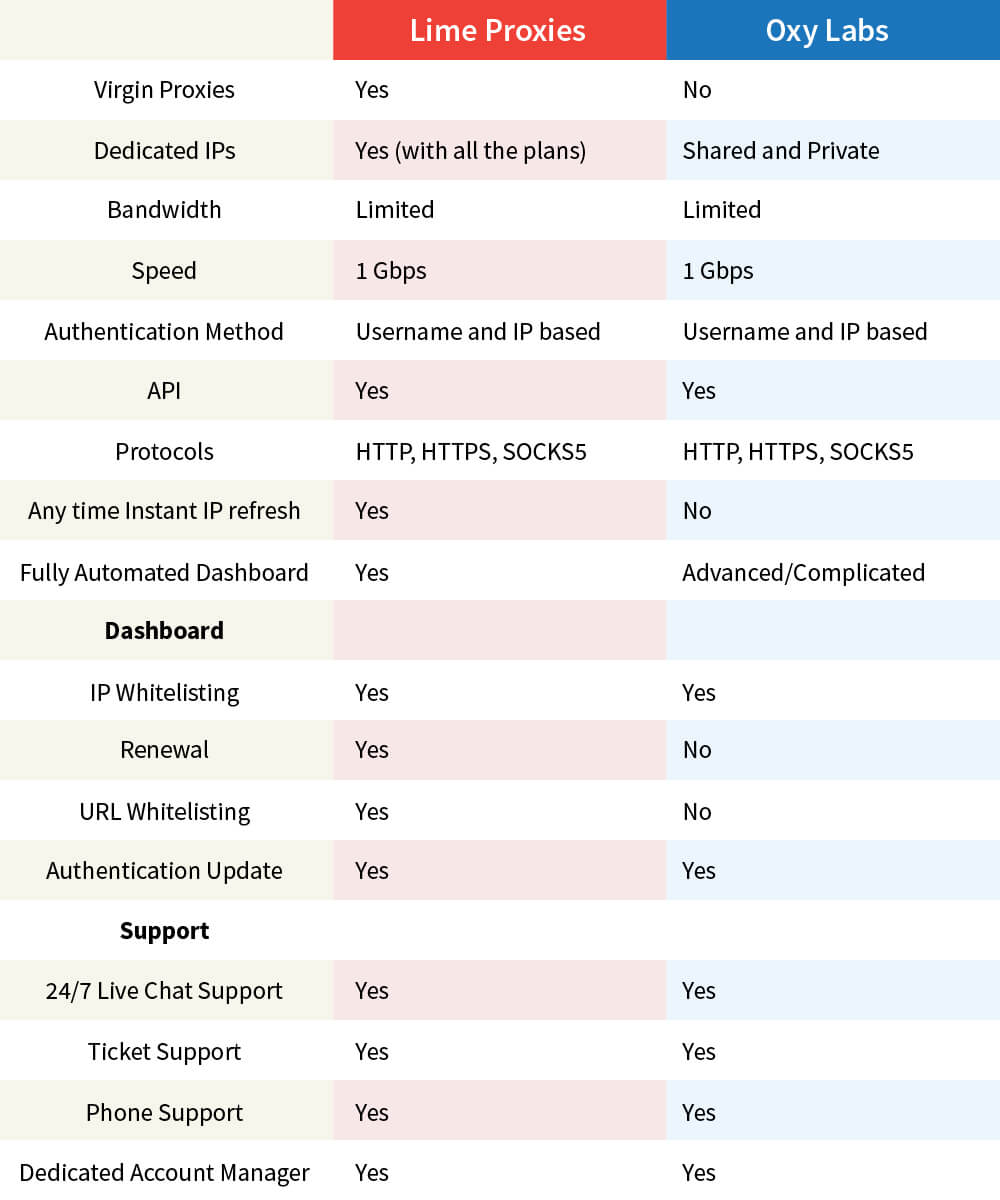Click the Dedicated IPs row label
The image size is (1000, 1200).
164,150
